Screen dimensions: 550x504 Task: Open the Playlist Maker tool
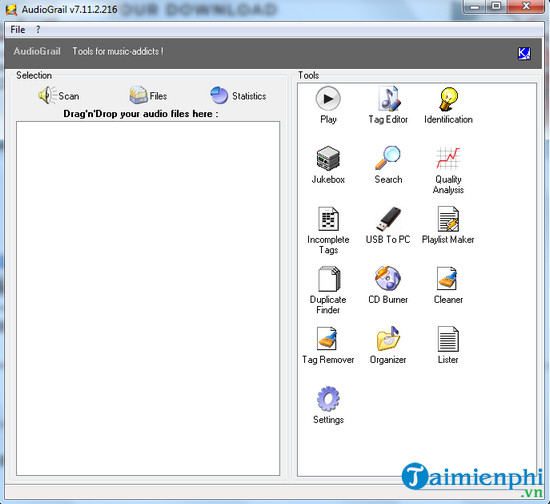tap(448, 225)
